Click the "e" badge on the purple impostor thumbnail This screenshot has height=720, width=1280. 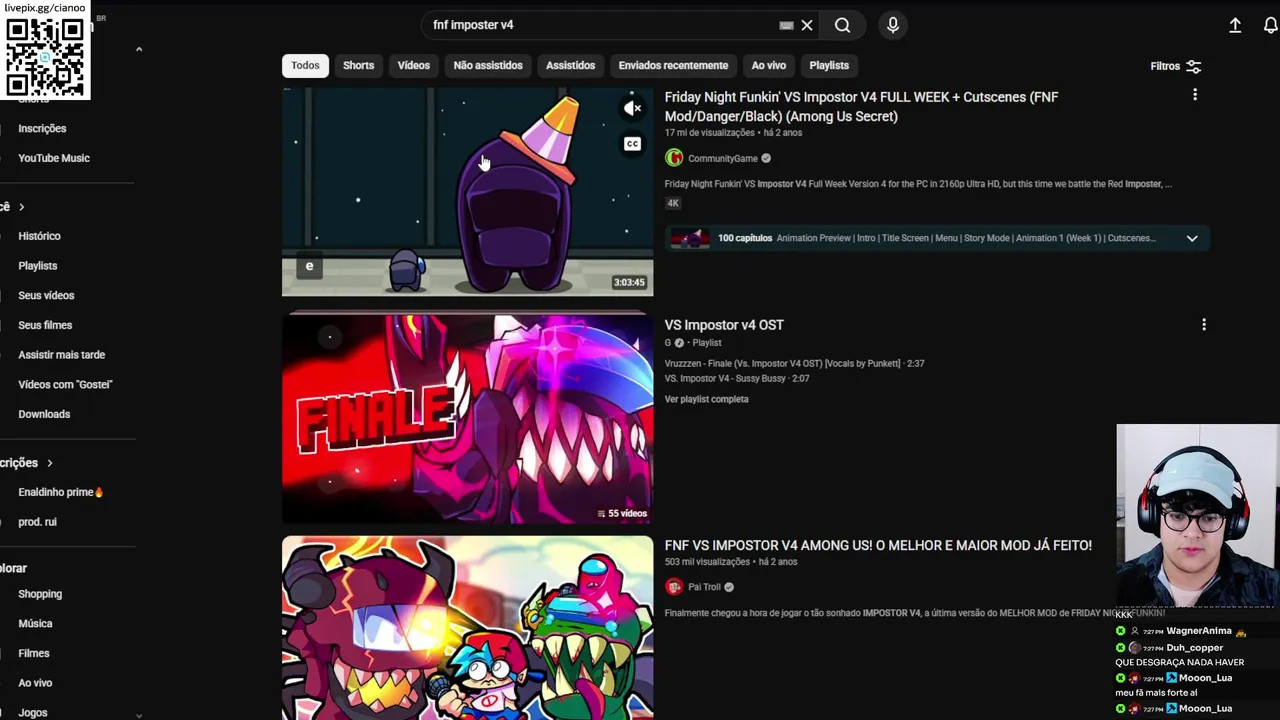309,266
